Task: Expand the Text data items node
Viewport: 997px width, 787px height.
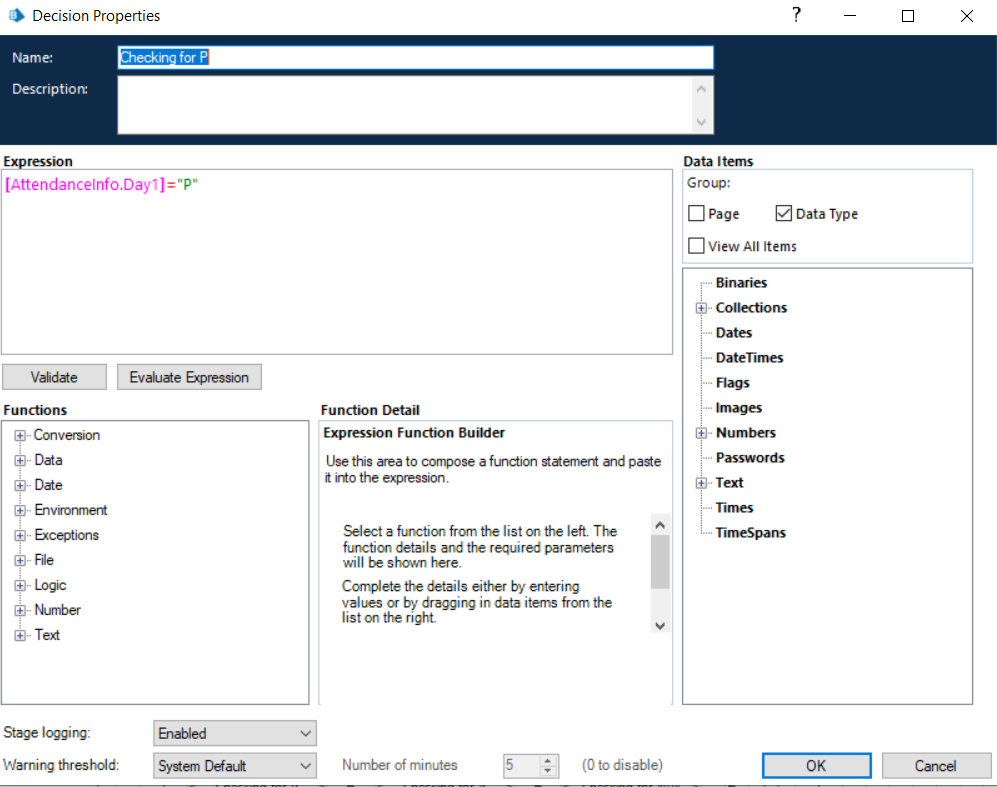Action: [701, 483]
